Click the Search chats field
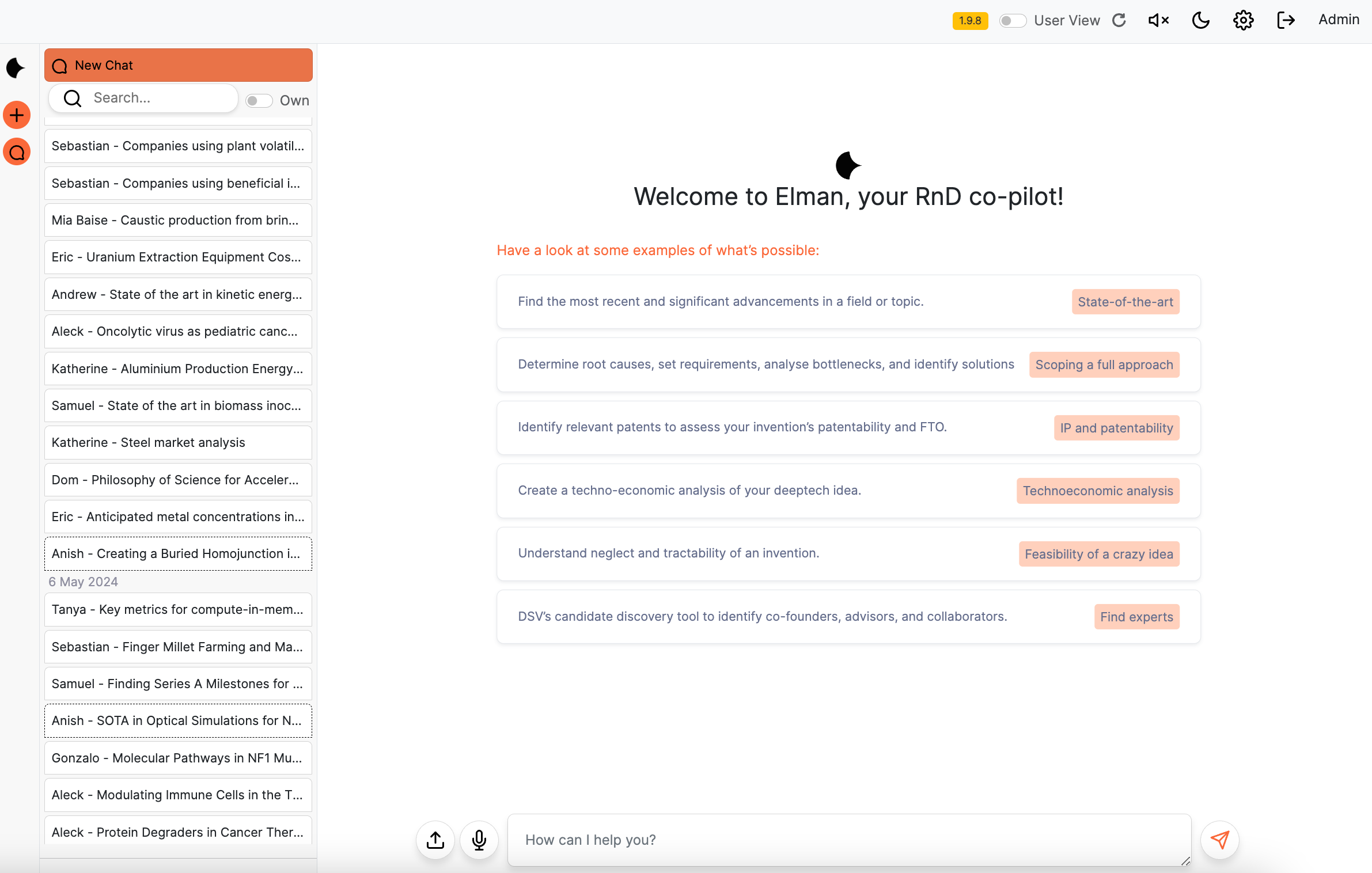This screenshot has width=1372, height=873. (x=143, y=98)
